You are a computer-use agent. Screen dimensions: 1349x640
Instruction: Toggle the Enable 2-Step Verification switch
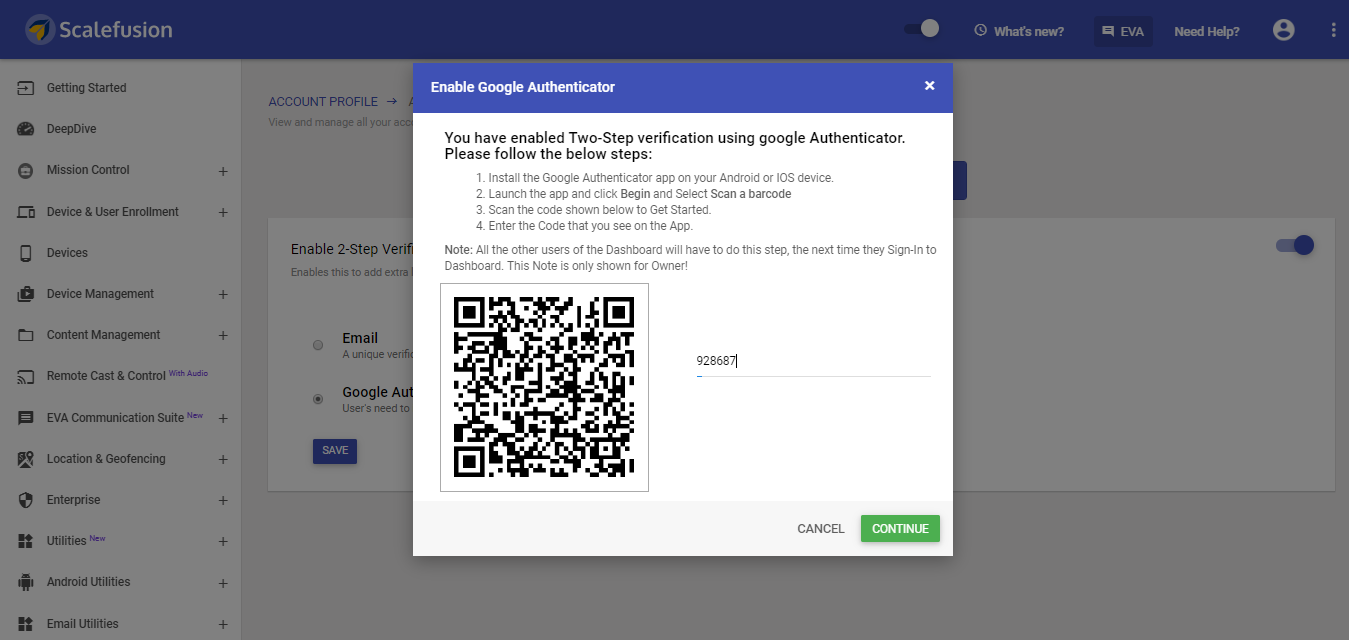[x=1295, y=245]
